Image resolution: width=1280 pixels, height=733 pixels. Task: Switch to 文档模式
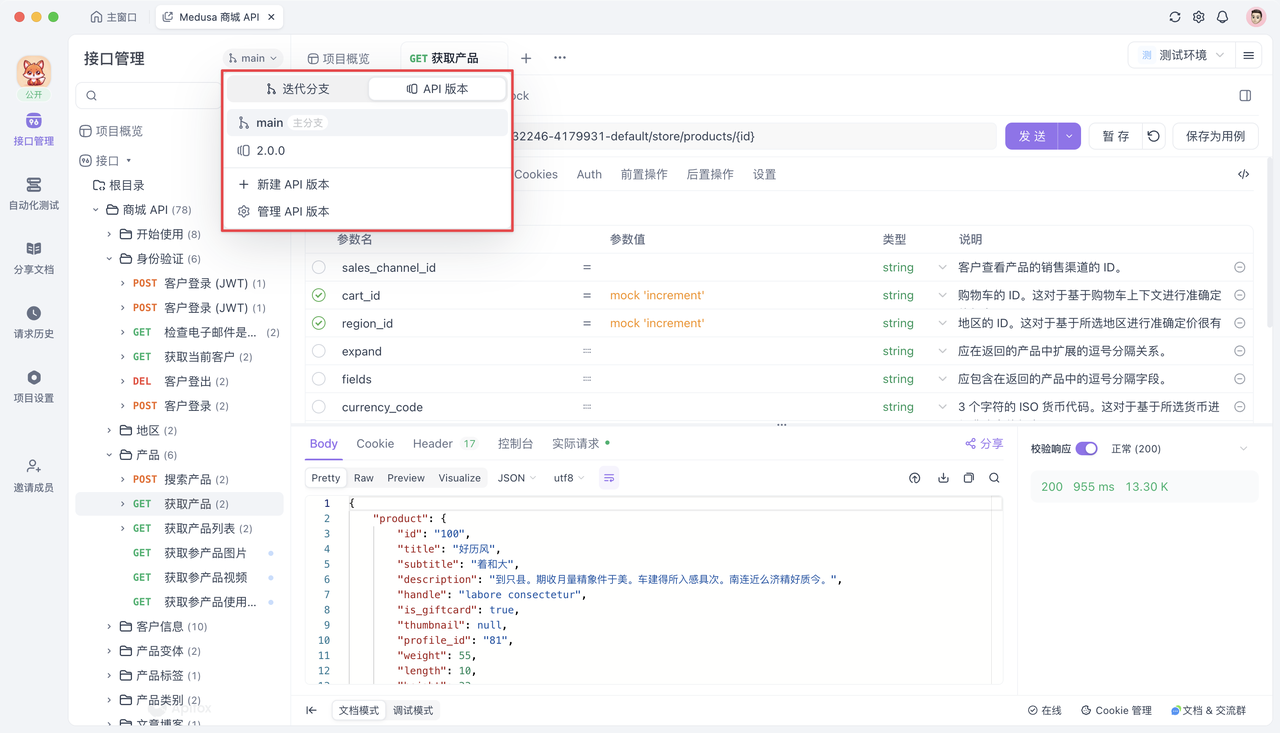click(x=358, y=710)
